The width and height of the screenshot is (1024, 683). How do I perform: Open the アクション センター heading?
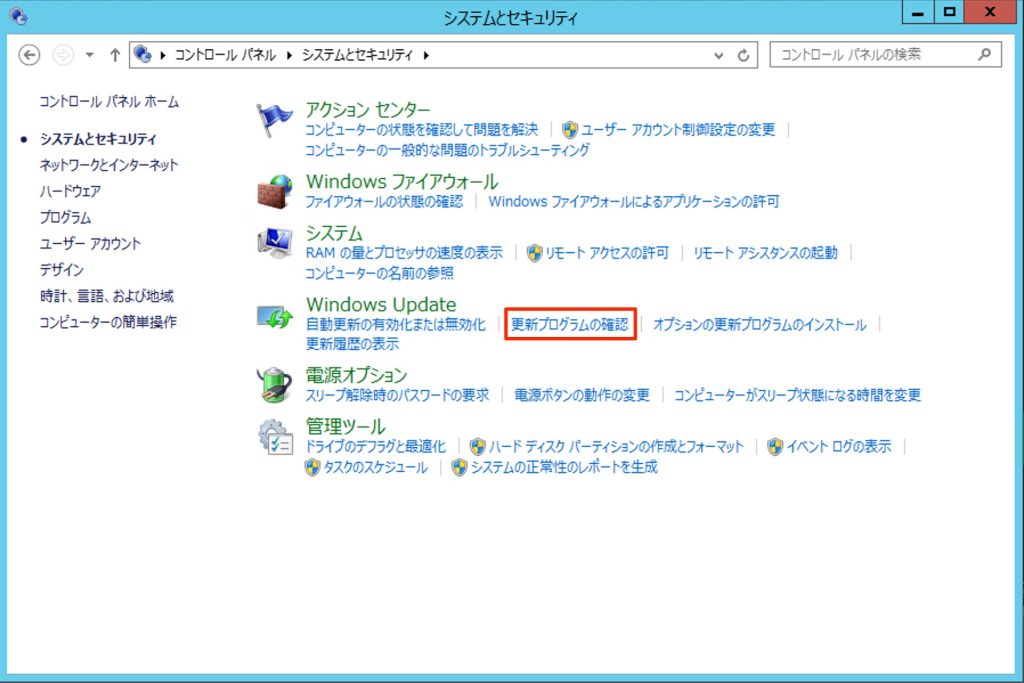point(368,110)
